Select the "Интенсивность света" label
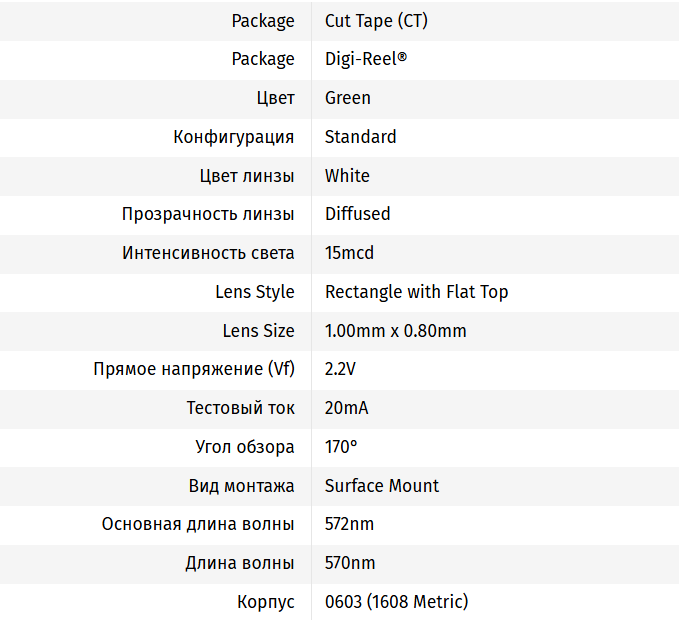The height and width of the screenshot is (620, 679). point(208,253)
